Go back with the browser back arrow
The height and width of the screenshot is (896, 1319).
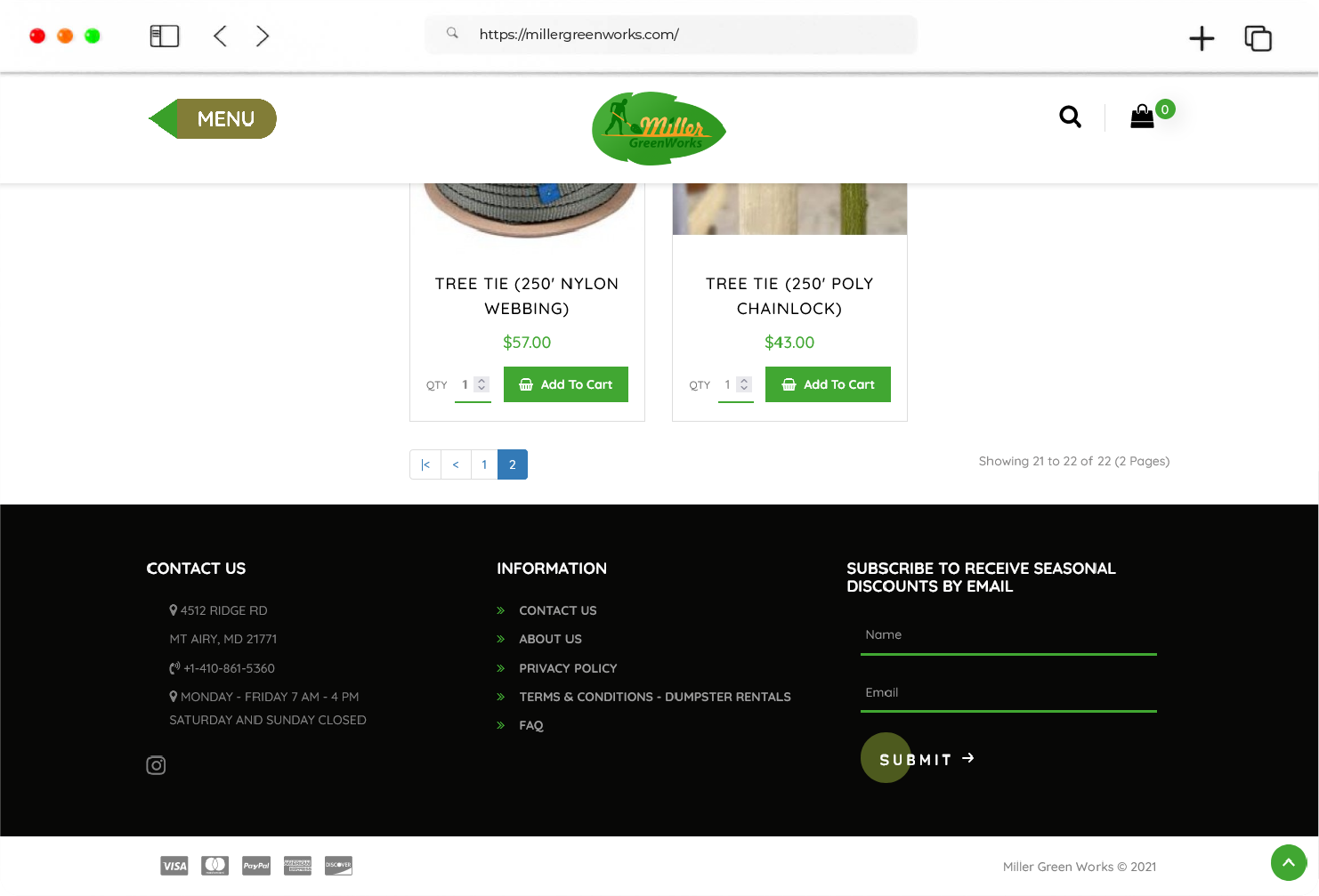[x=221, y=36]
